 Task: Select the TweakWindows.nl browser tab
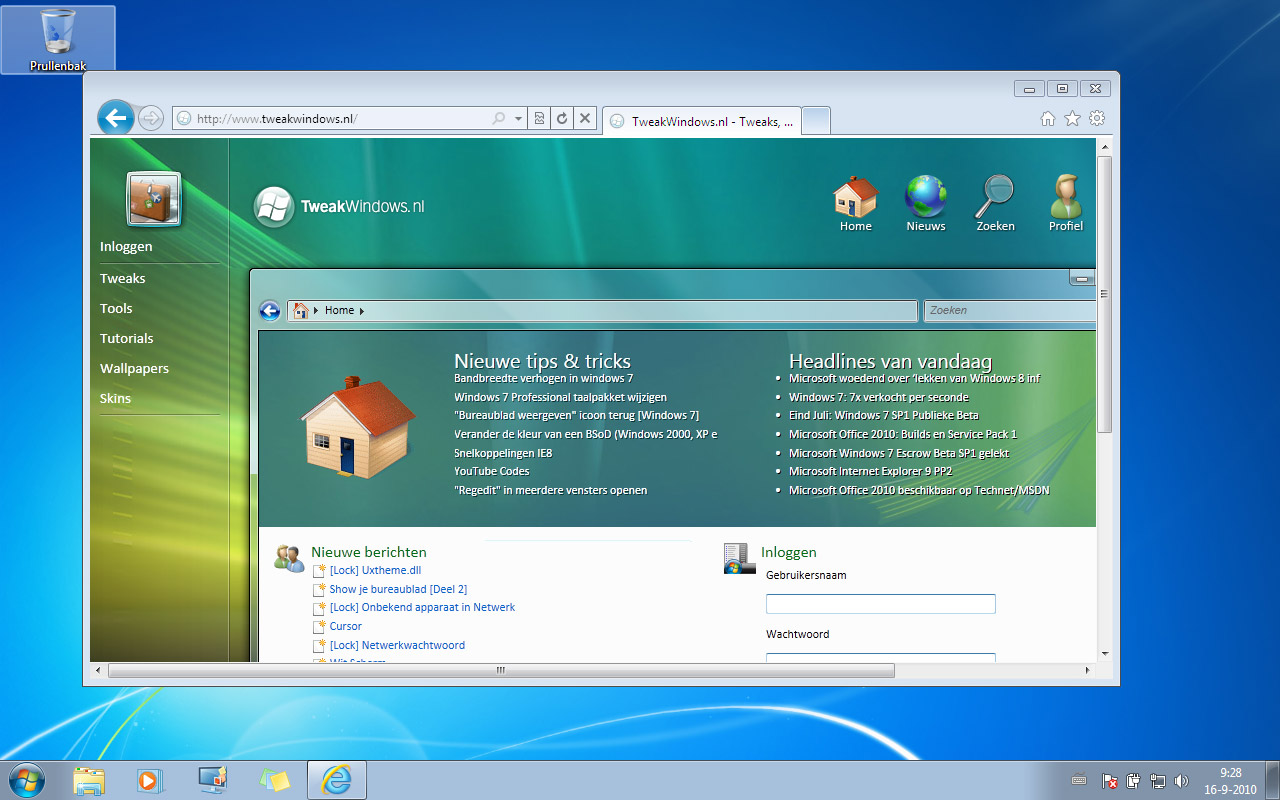tap(703, 121)
